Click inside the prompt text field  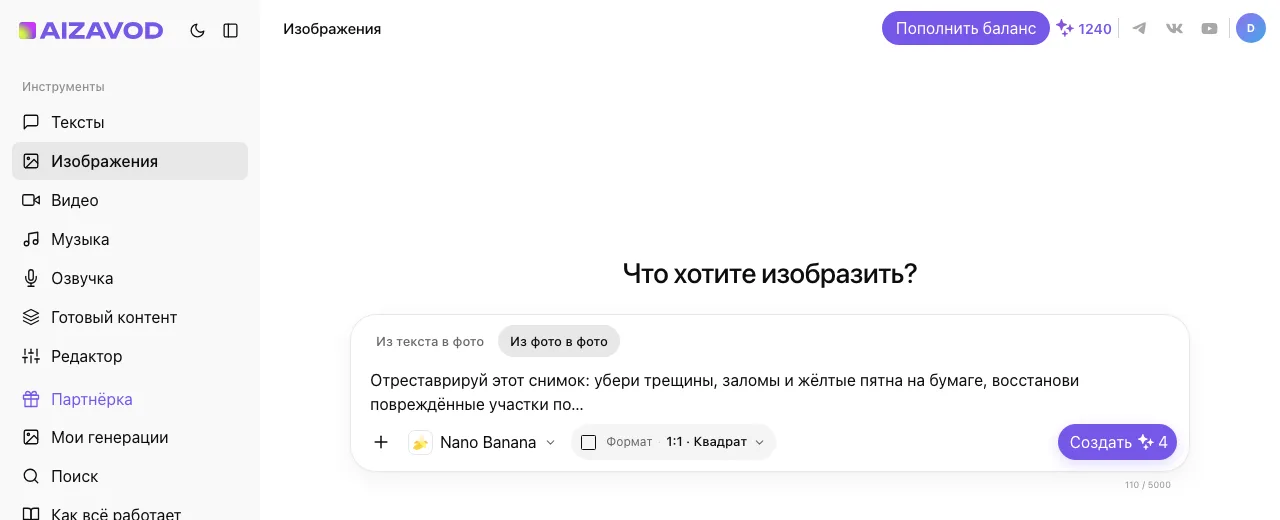[769, 393]
